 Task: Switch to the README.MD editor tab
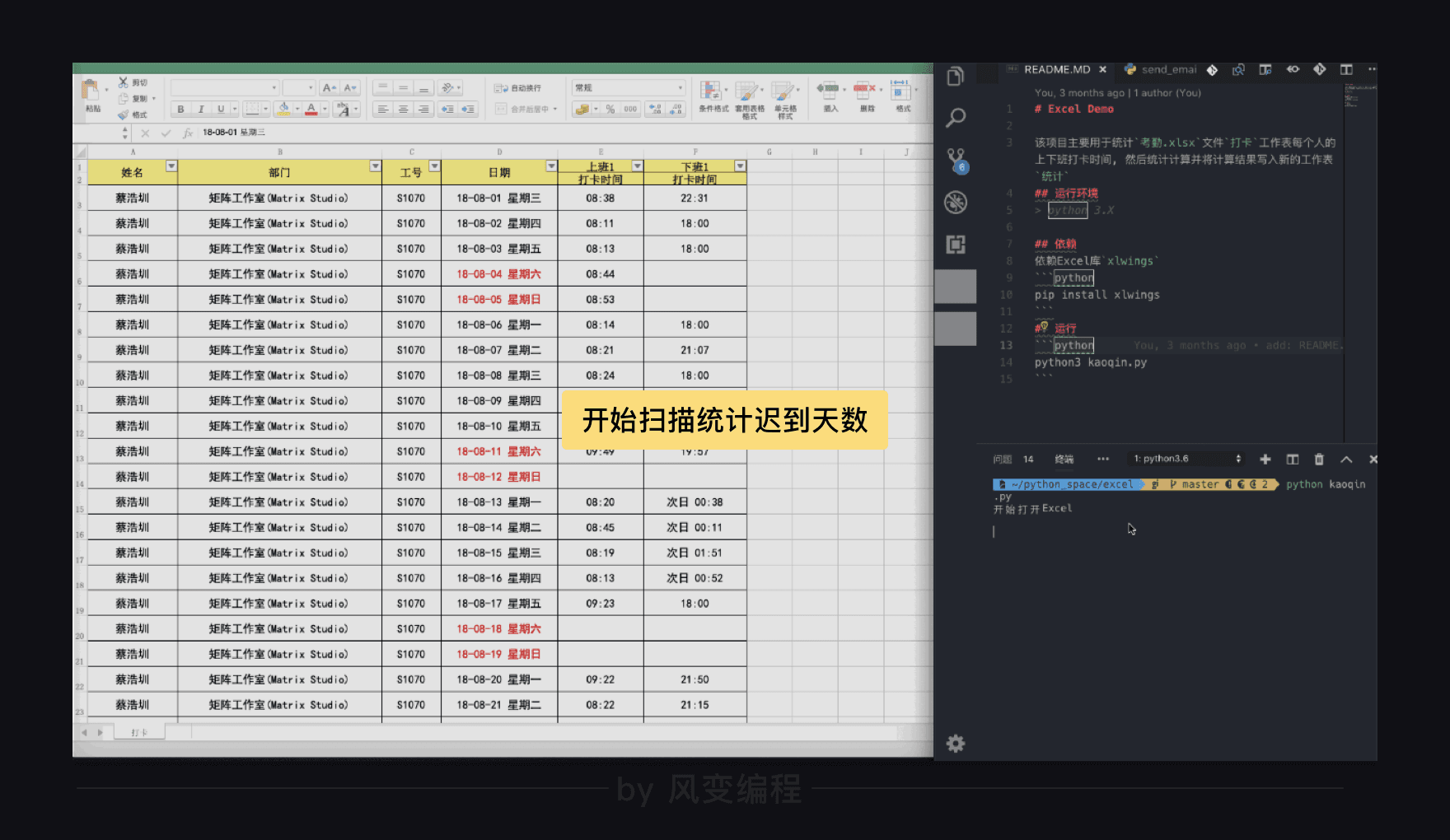pos(1056,70)
